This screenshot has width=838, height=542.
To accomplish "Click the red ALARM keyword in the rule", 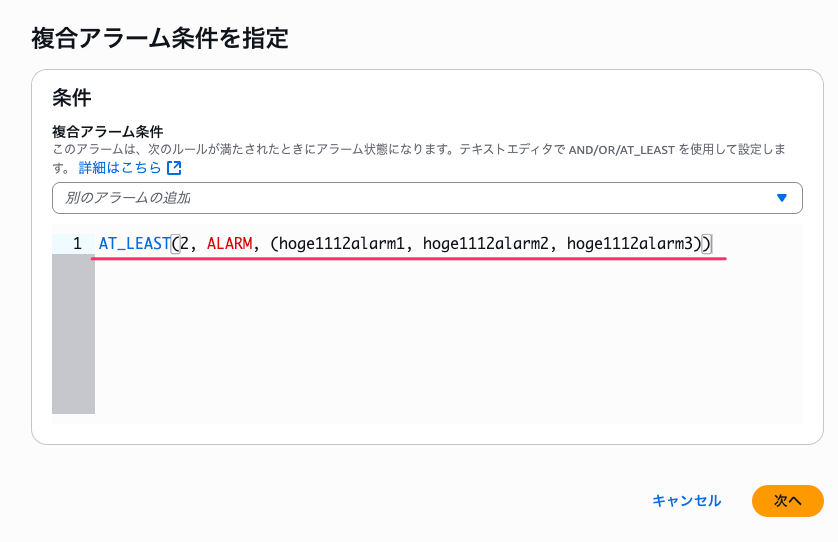I will 229,244.
